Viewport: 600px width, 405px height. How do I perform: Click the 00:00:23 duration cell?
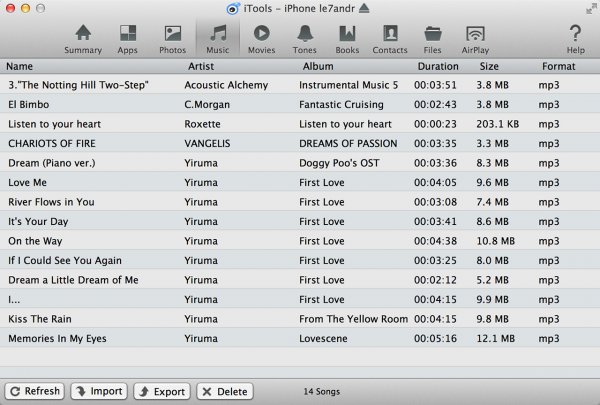pos(435,124)
